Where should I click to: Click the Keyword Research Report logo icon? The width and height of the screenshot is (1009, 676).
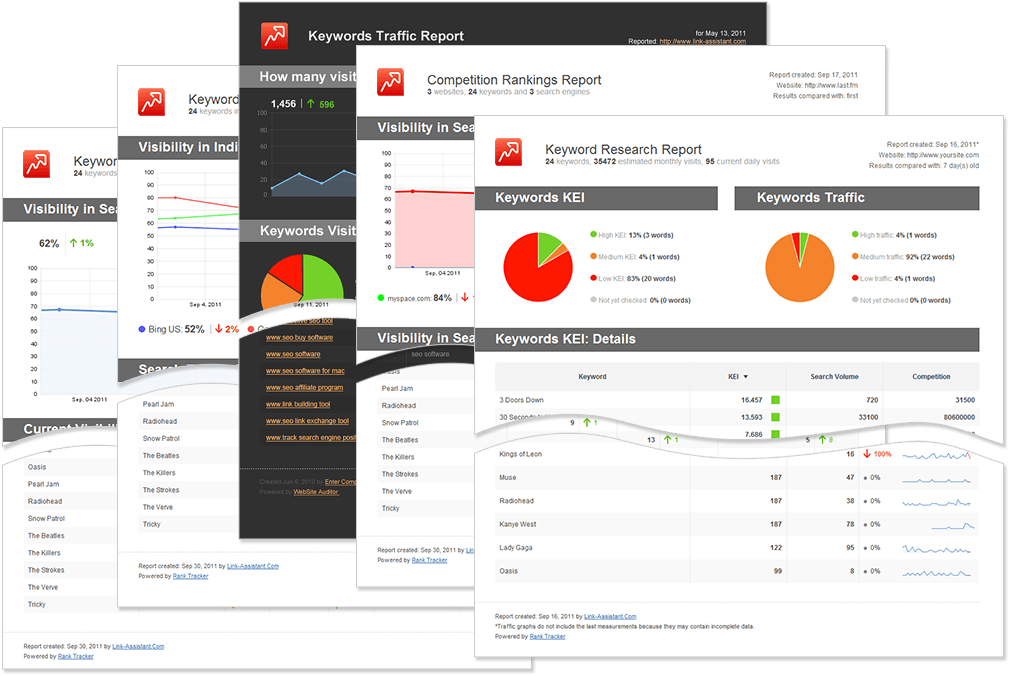tap(508, 152)
